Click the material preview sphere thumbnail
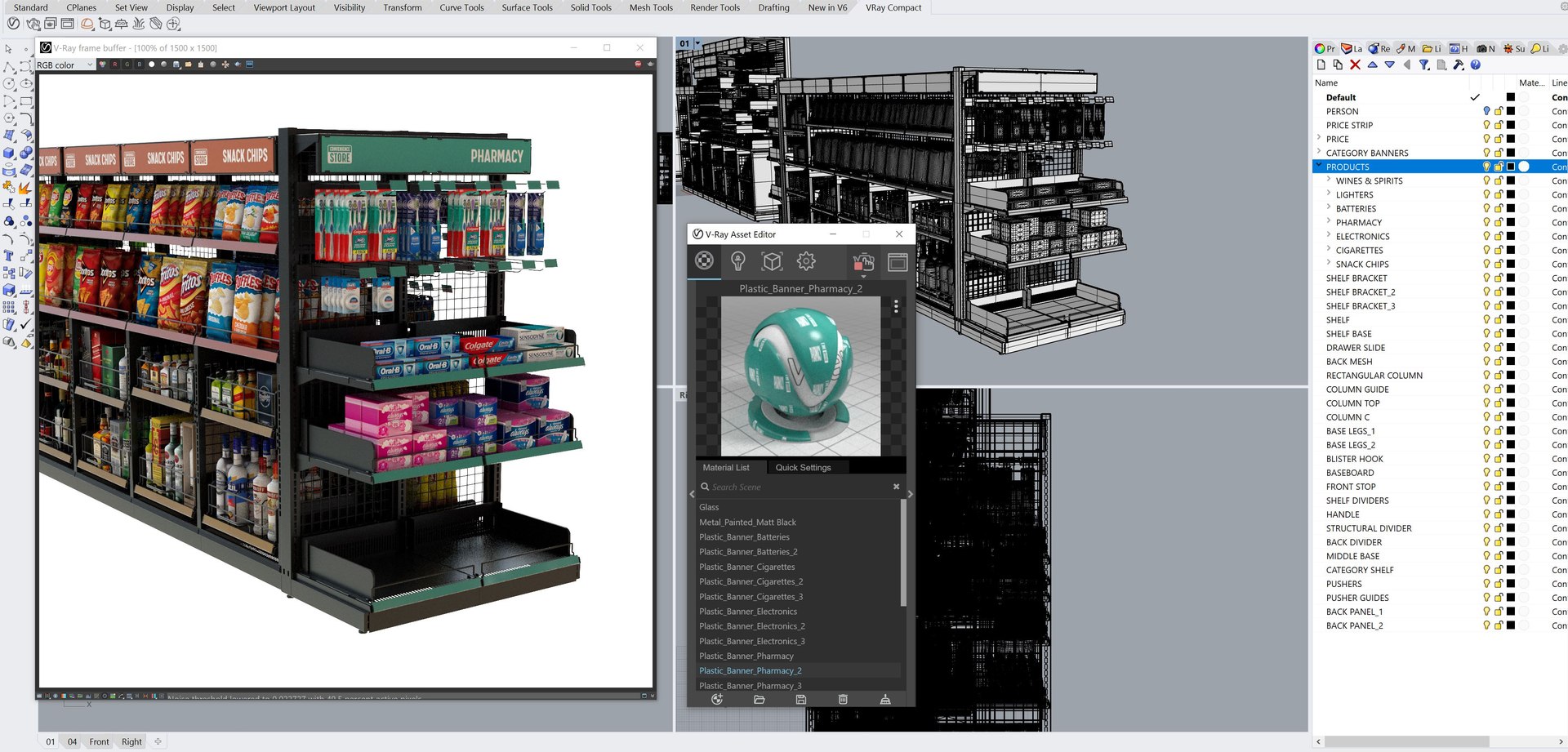The height and width of the screenshot is (752, 1568). click(800, 376)
